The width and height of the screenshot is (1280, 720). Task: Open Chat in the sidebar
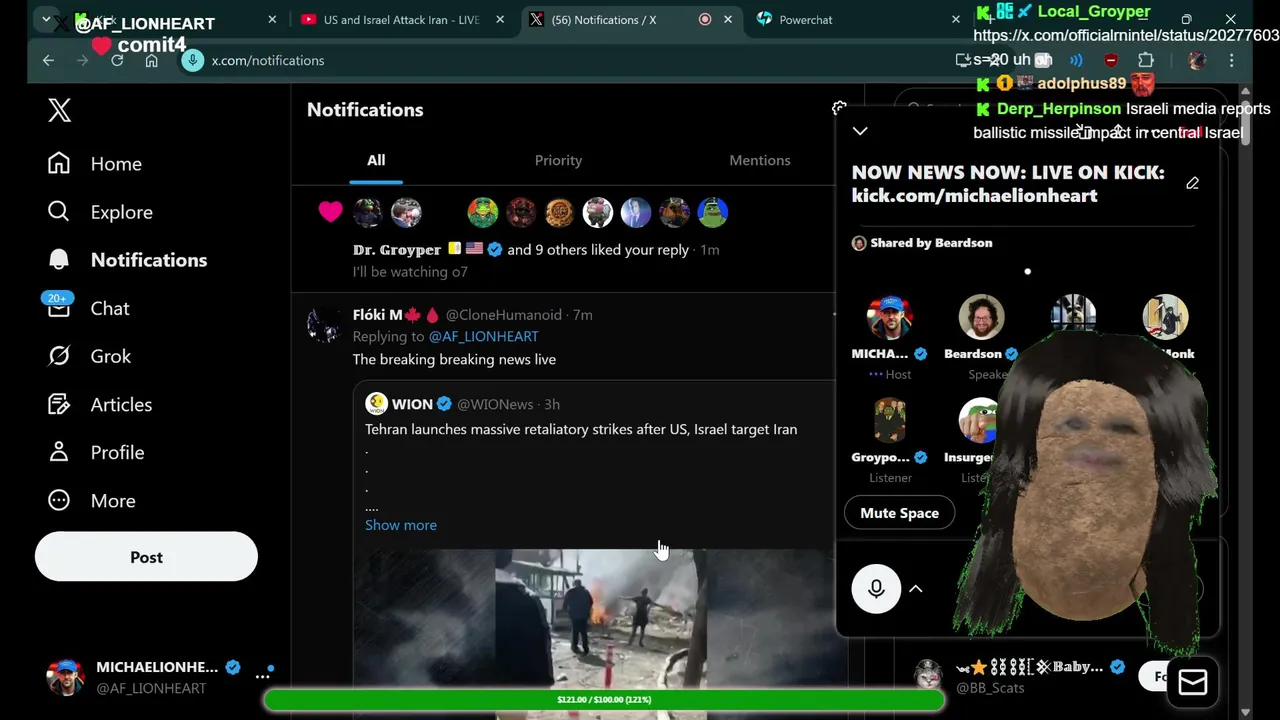88,308
